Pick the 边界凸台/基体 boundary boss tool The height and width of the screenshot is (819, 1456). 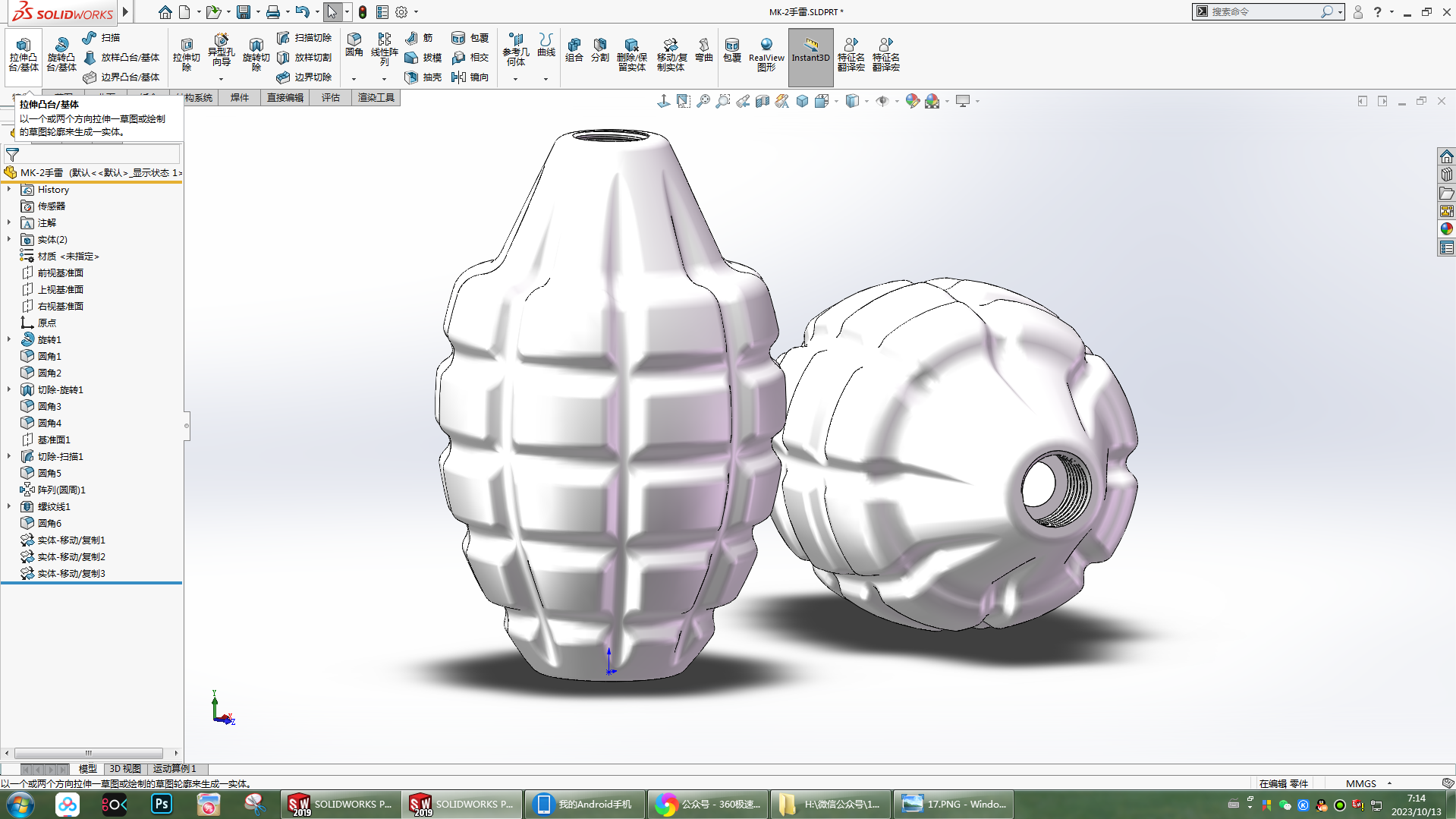coord(121,77)
